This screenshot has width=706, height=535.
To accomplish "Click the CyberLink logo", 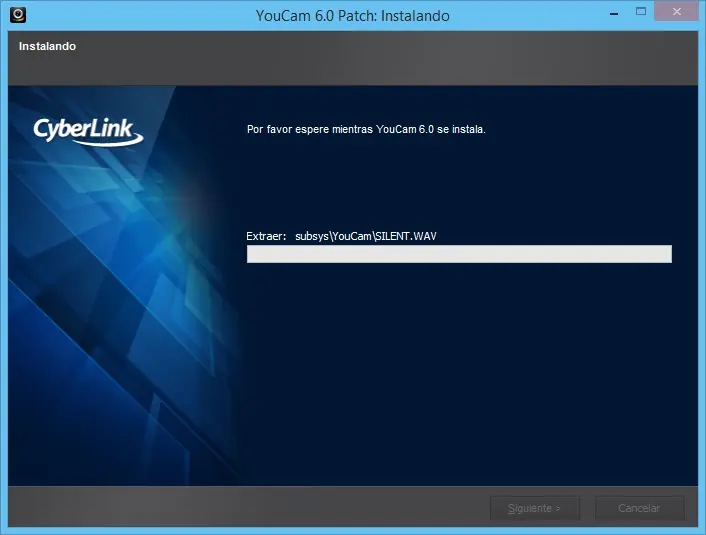I will point(88,131).
